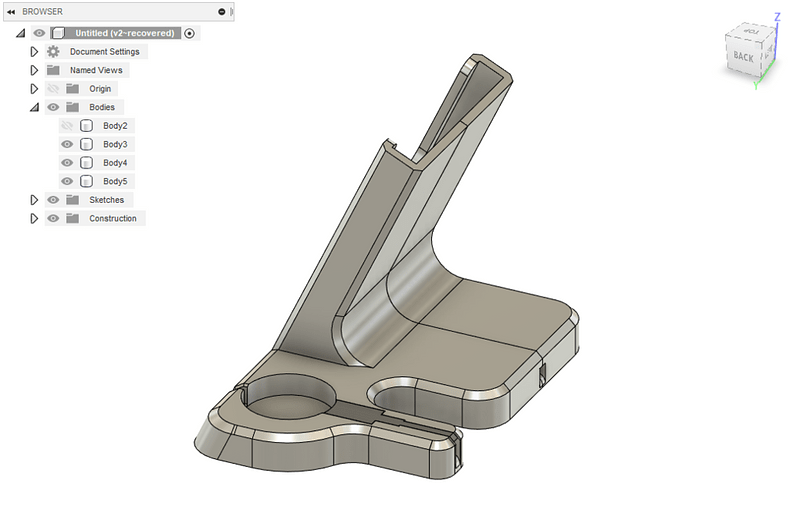Select the Body4 label

pyautogui.click(x=115, y=163)
